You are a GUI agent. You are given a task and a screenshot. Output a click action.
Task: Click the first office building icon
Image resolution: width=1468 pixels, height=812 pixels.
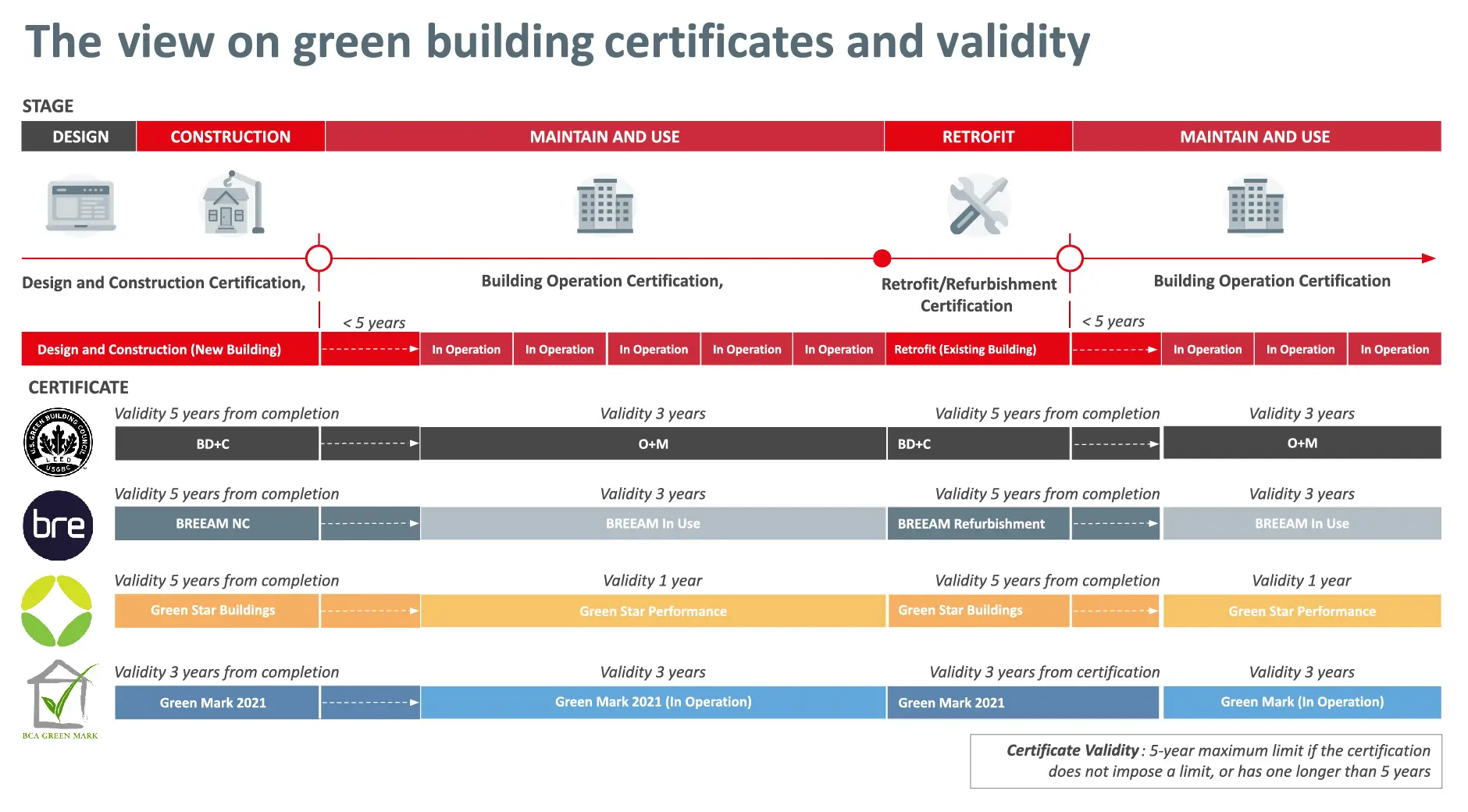[x=605, y=205]
